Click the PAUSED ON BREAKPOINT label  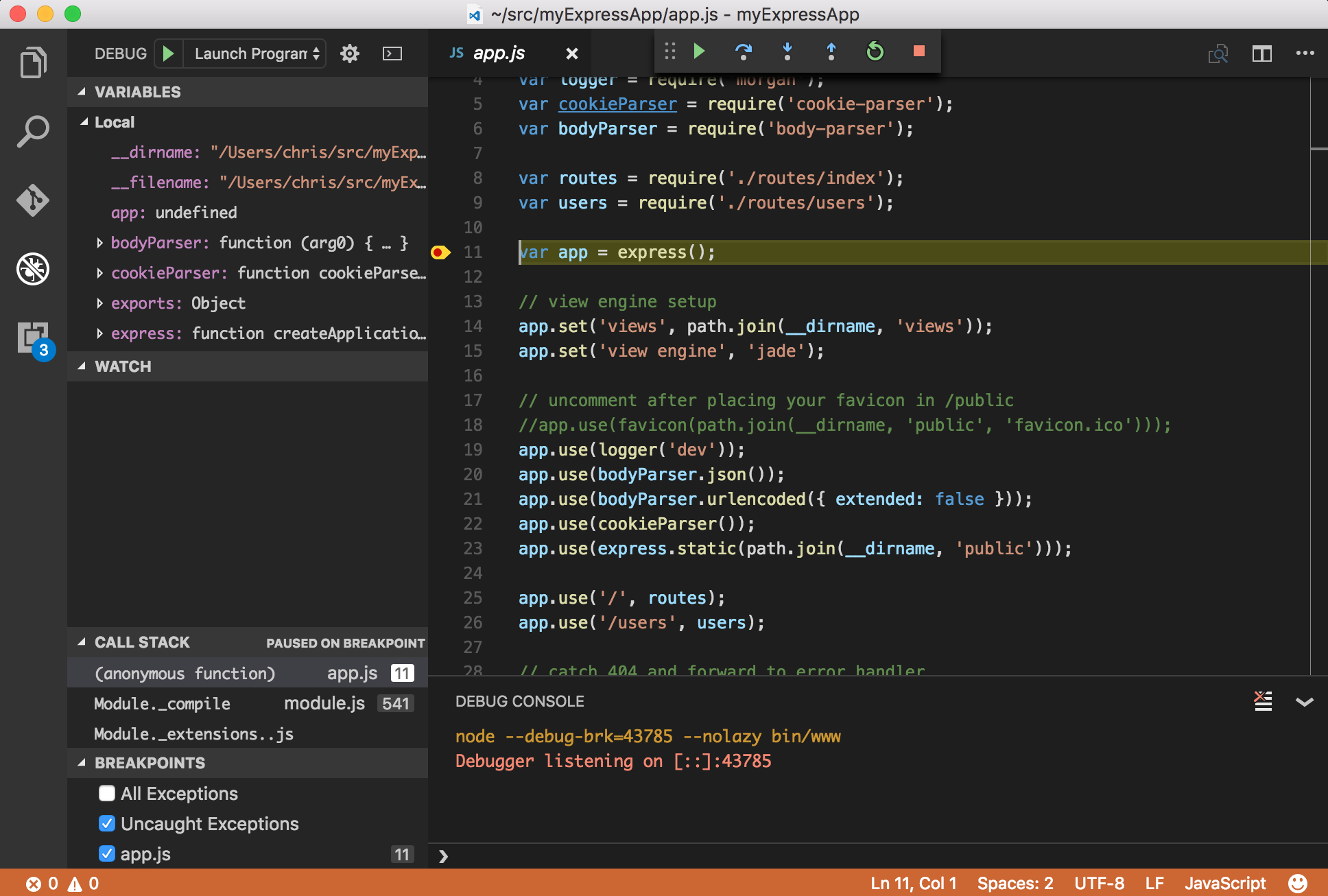(x=346, y=643)
